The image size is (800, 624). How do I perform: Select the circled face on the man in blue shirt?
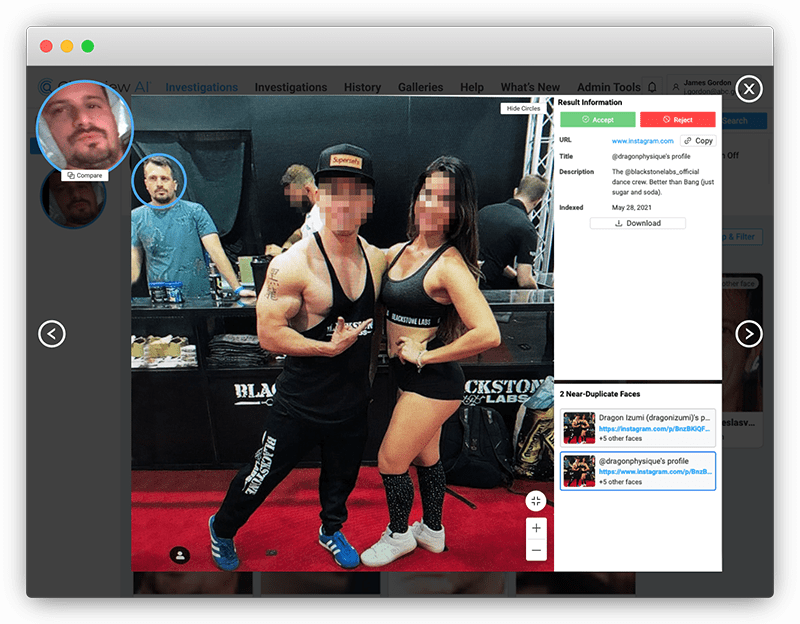tap(159, 181)
